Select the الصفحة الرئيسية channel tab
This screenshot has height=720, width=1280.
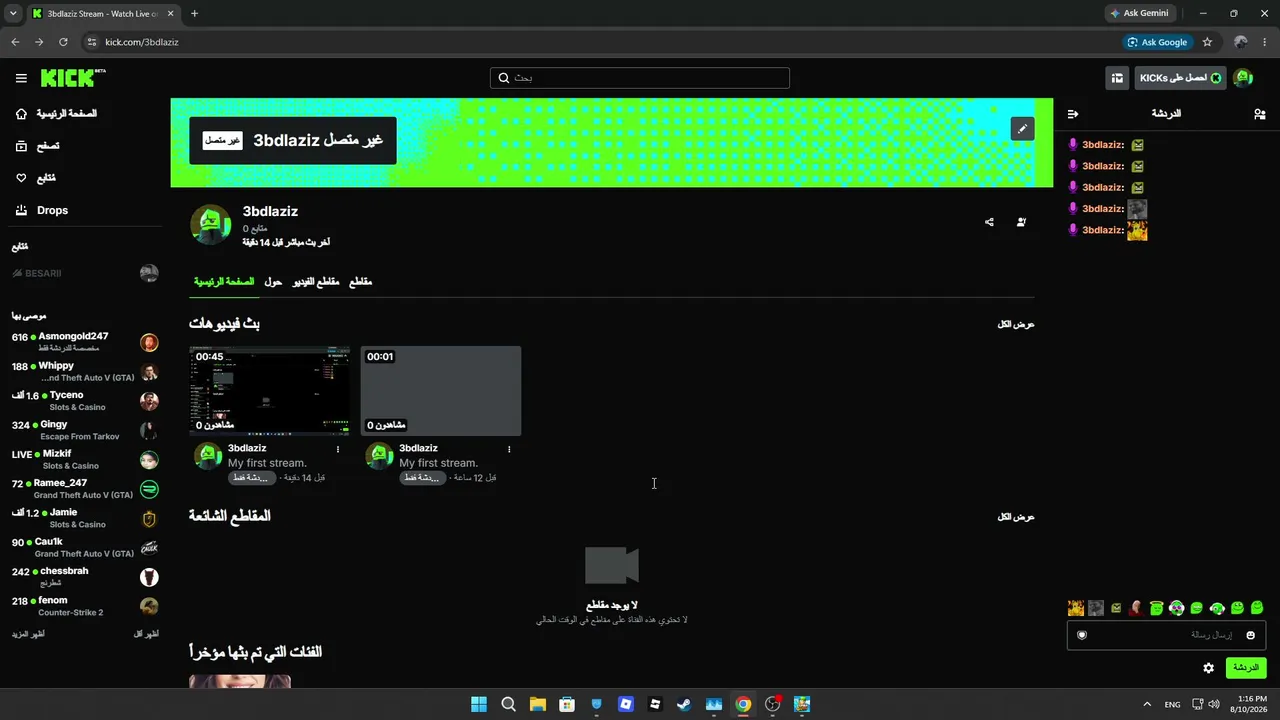click(224, 282)
